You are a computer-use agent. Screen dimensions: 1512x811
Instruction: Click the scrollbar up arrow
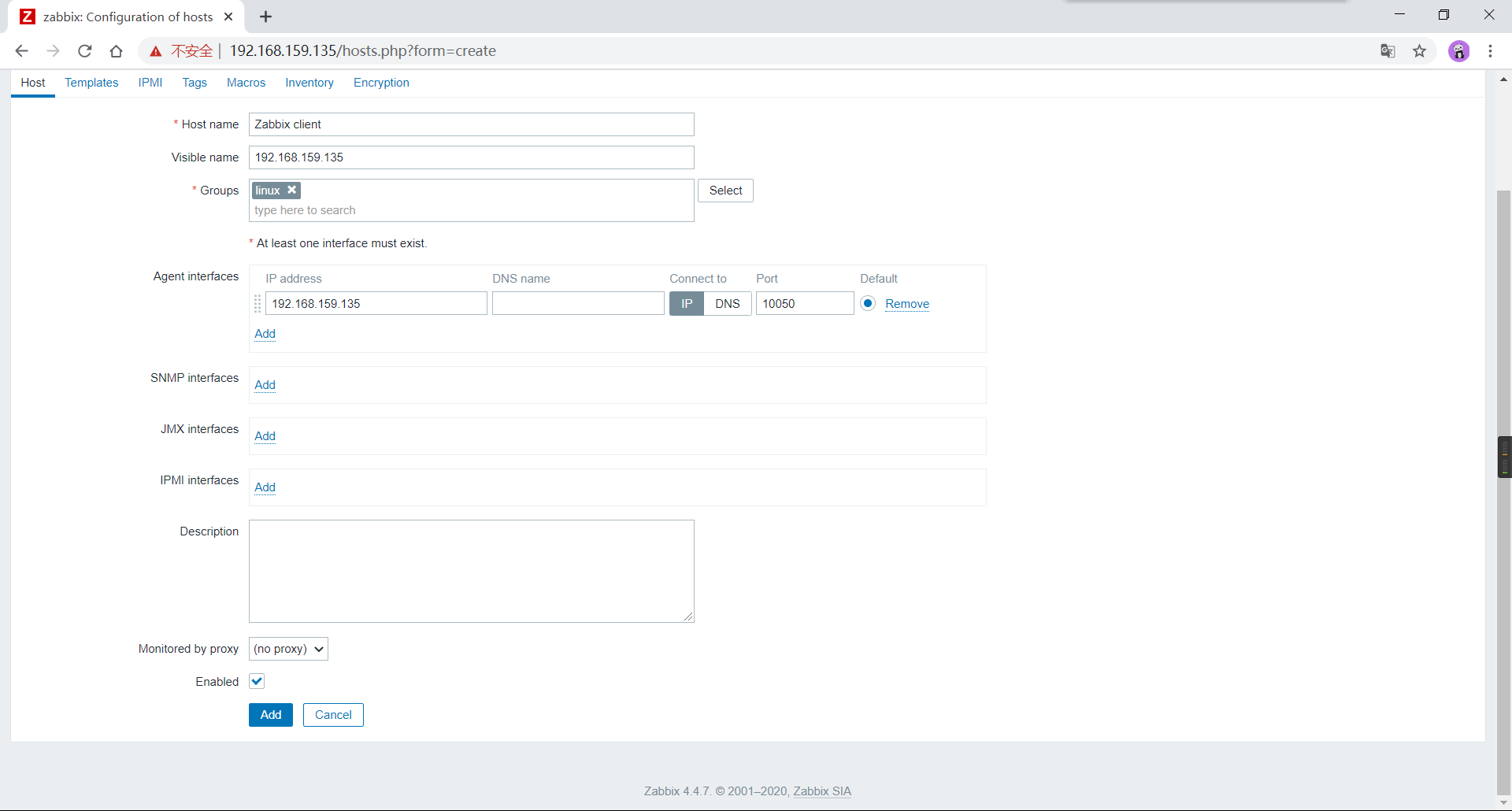pyautogui.click(x=1504, y=80)
